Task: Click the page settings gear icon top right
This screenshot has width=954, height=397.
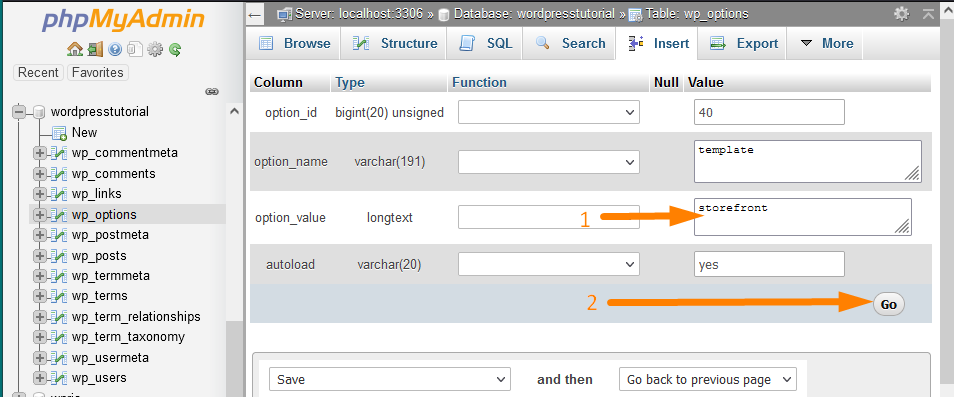Action: click(901, 14)
